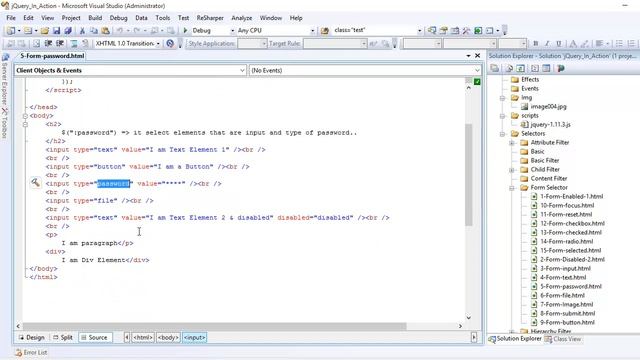Open the Analyze menu
Image resolution: width=640 pixels, height=360 pixels.
[x=242, y=18]
